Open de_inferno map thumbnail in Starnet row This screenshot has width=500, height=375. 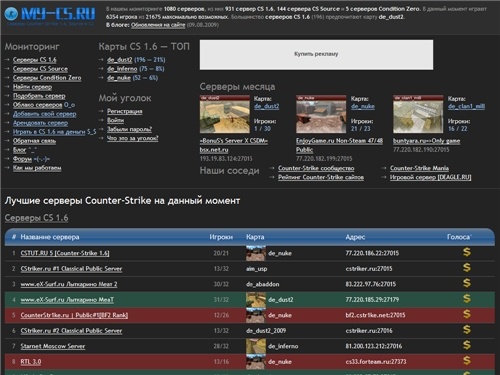256,346
